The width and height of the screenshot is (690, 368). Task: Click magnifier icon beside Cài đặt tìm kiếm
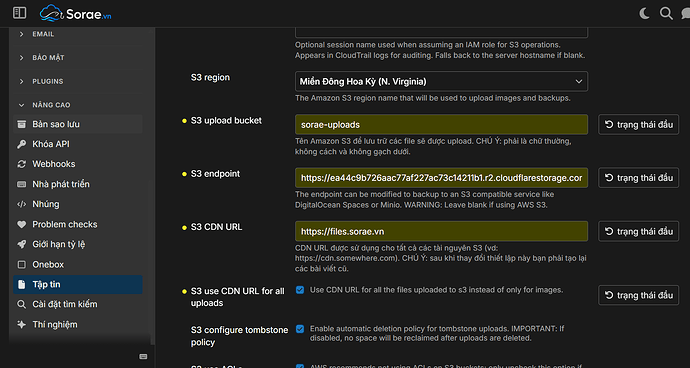[x=21, y=305]
